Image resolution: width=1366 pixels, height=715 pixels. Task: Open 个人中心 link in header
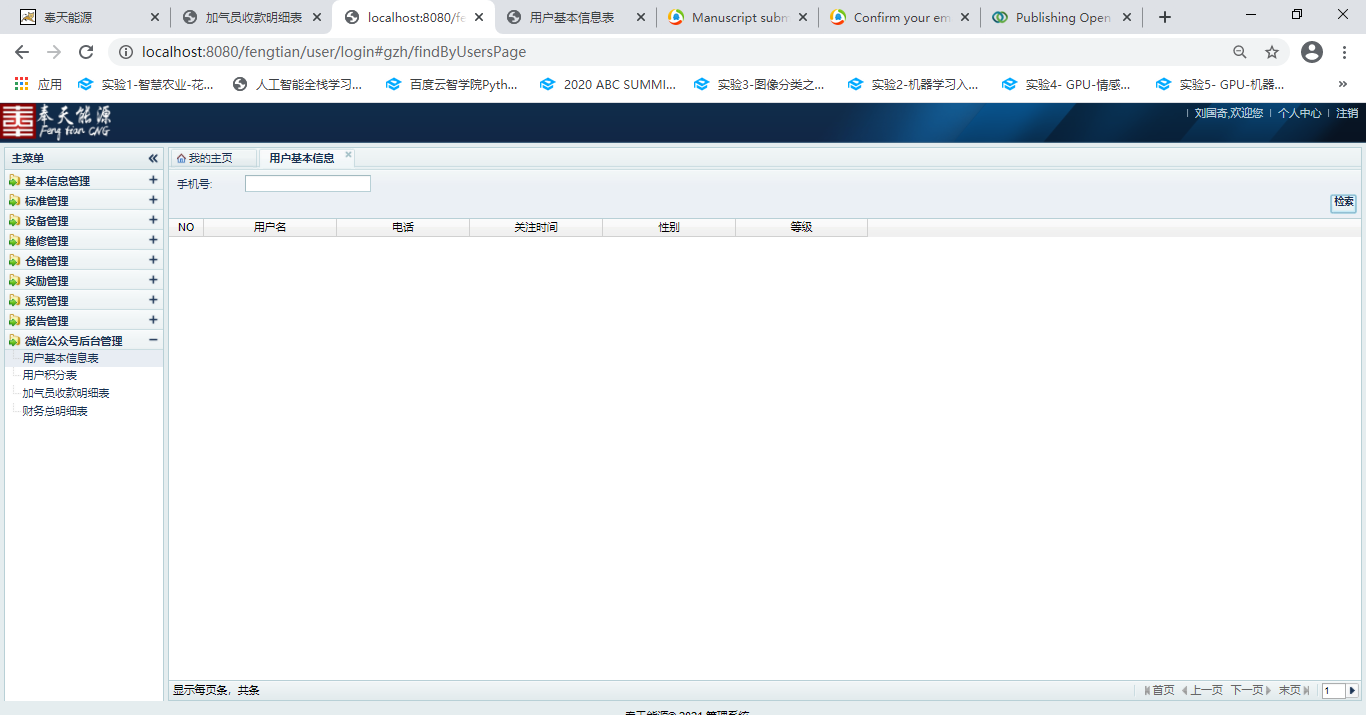[1299, 113]
